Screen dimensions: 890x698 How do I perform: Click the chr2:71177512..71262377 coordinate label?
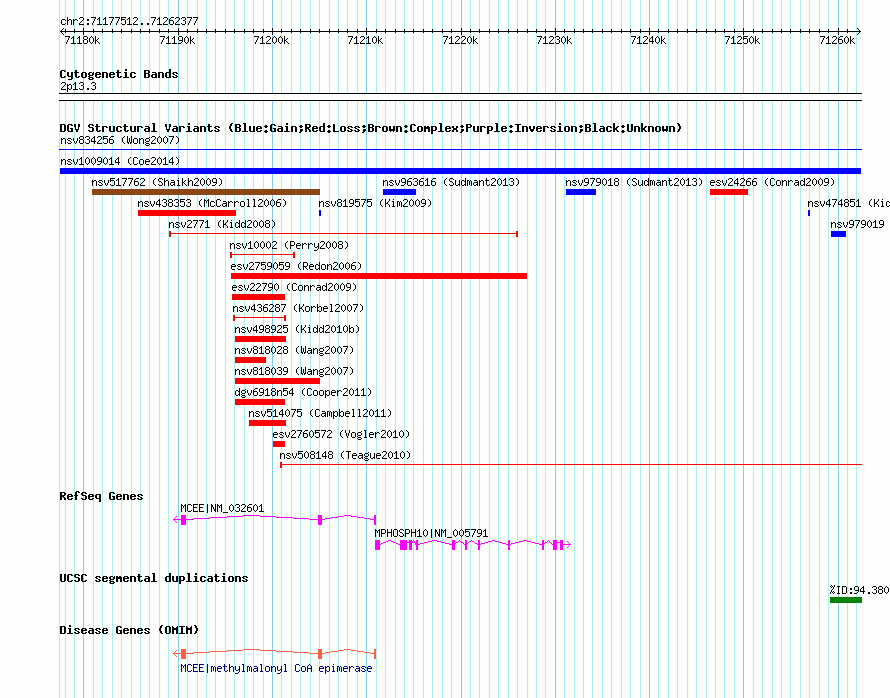[x=129, y=22]
